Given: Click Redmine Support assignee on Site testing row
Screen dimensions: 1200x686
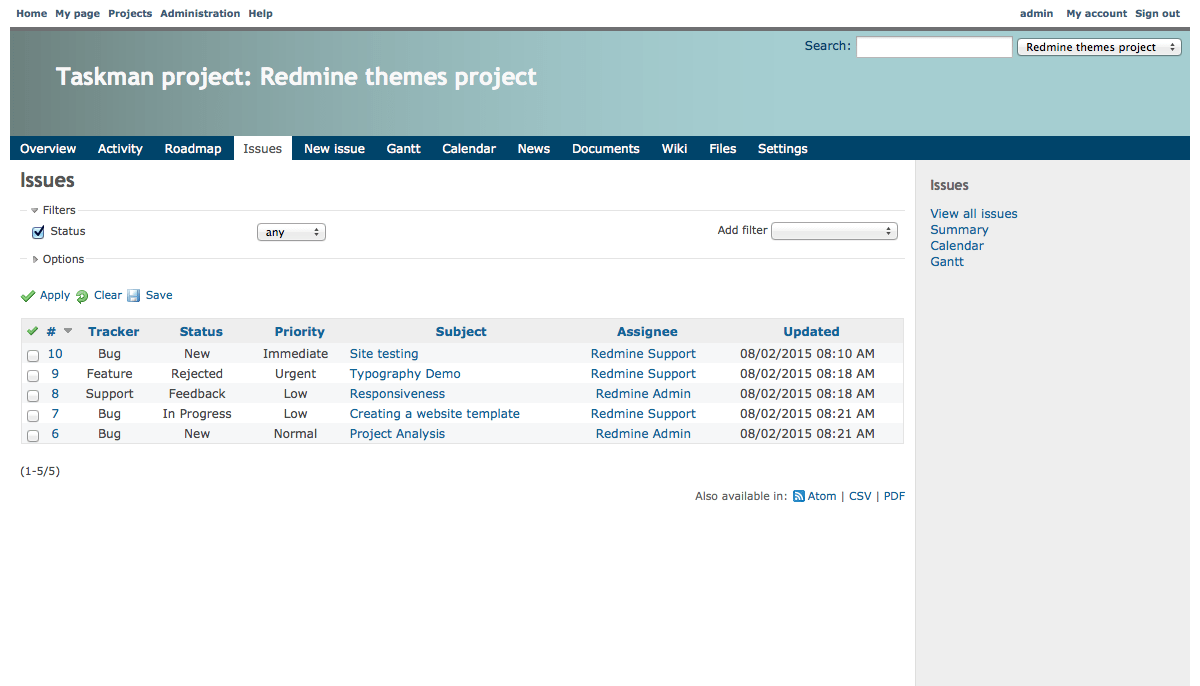Looking at the screenshot, I should point(643,354).
